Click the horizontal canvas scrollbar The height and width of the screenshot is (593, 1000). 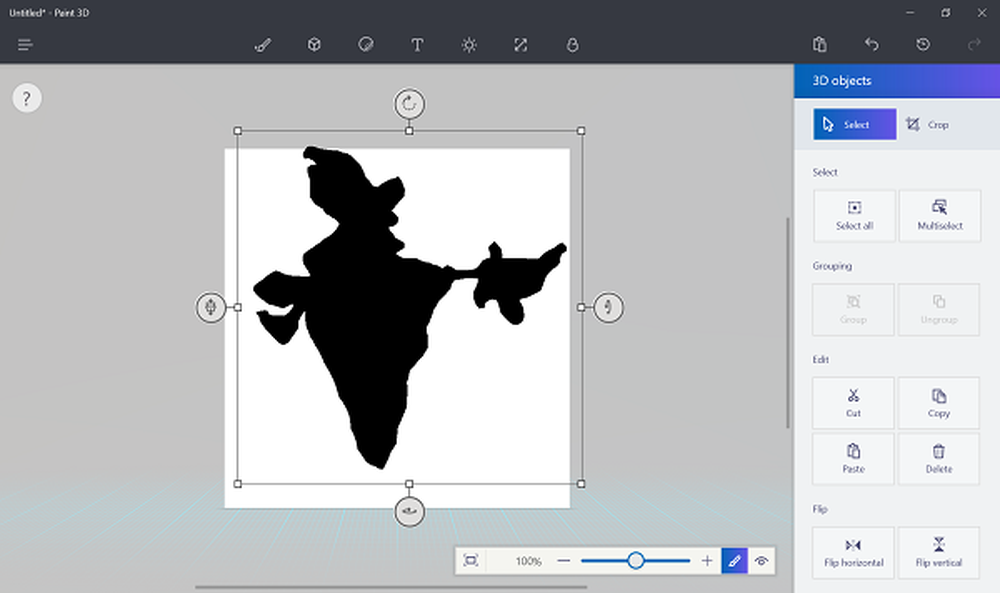[391, 587]
